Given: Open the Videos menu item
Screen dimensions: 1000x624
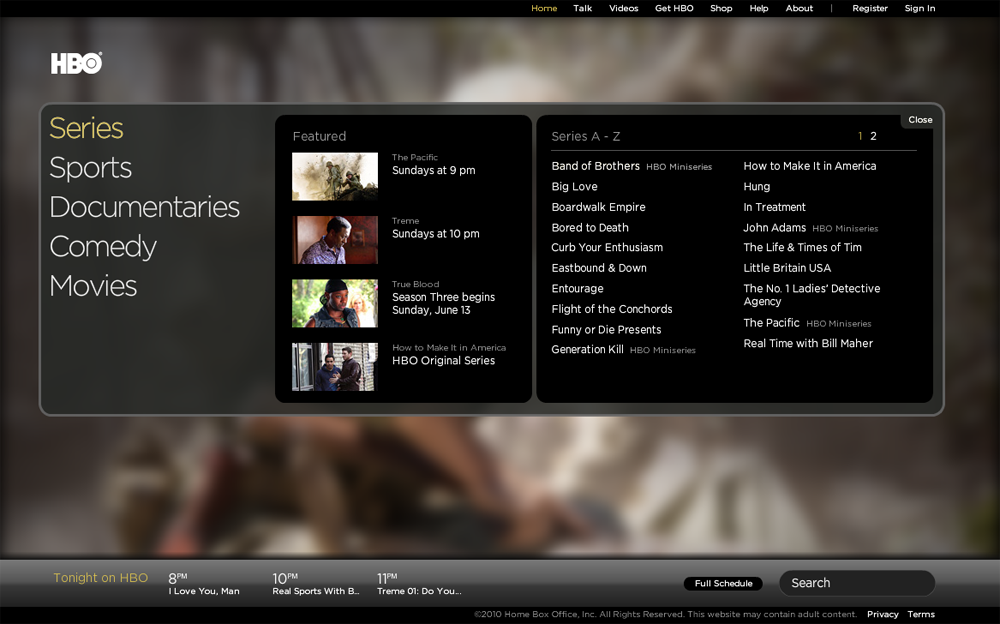Looking at the screenshot, I should coord(623,8).
